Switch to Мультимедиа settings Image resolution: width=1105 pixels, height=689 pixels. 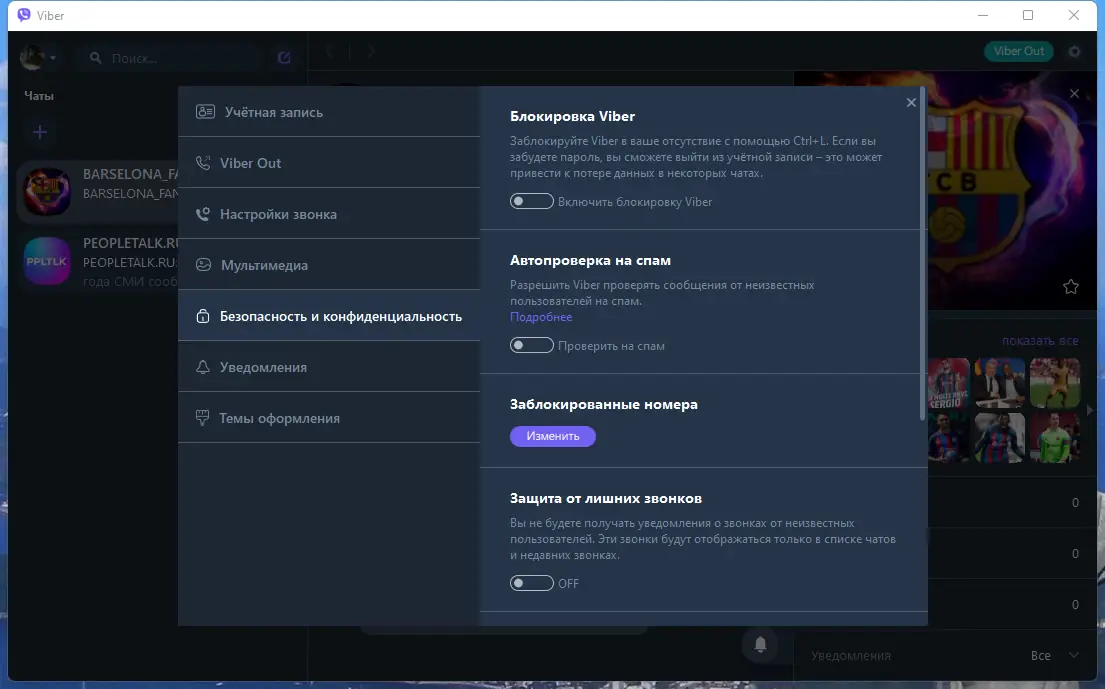tap(329, 265)
